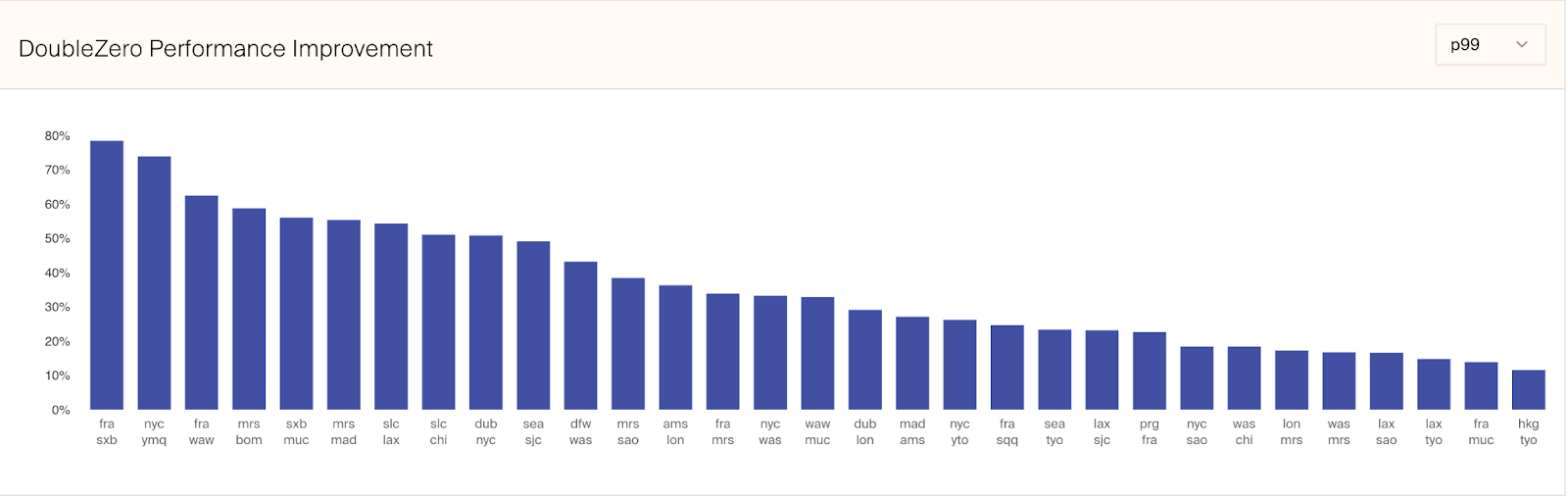Image resolution: width=1568 pixels, height=500 pixels.
Task: Click the fra waw bar
Action: pyautogui.click(x=202, y=303)
